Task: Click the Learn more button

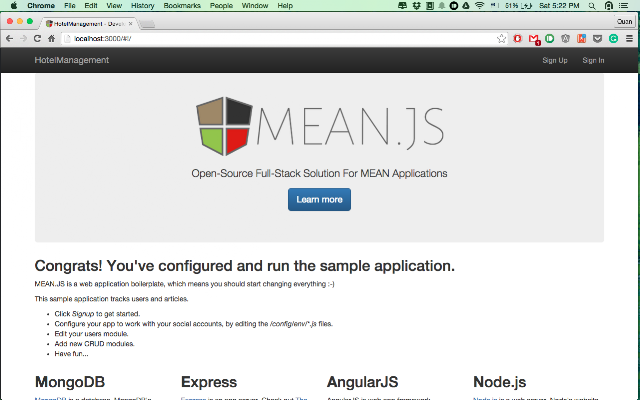Action: point(319,200)
